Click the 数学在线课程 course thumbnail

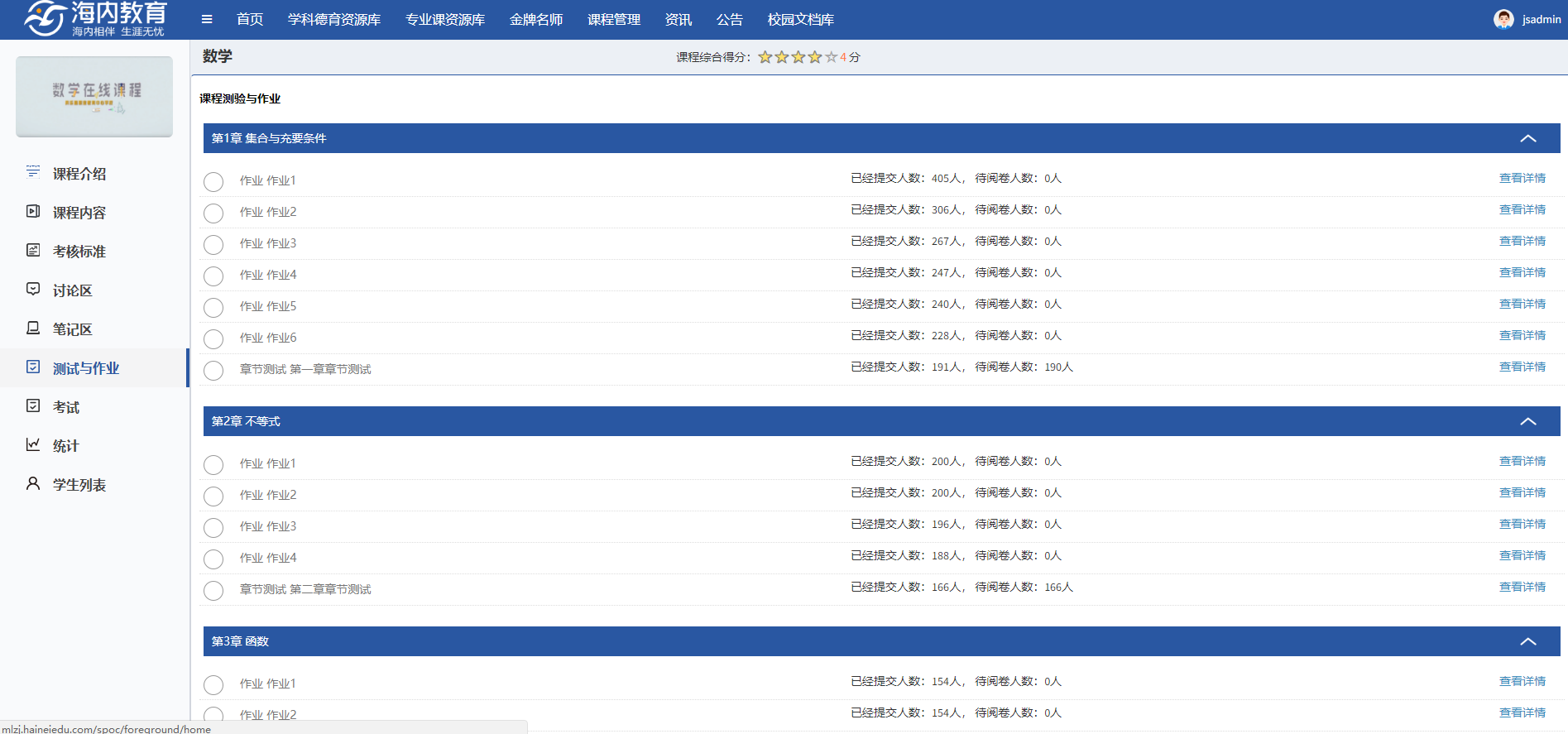(94, 97)
